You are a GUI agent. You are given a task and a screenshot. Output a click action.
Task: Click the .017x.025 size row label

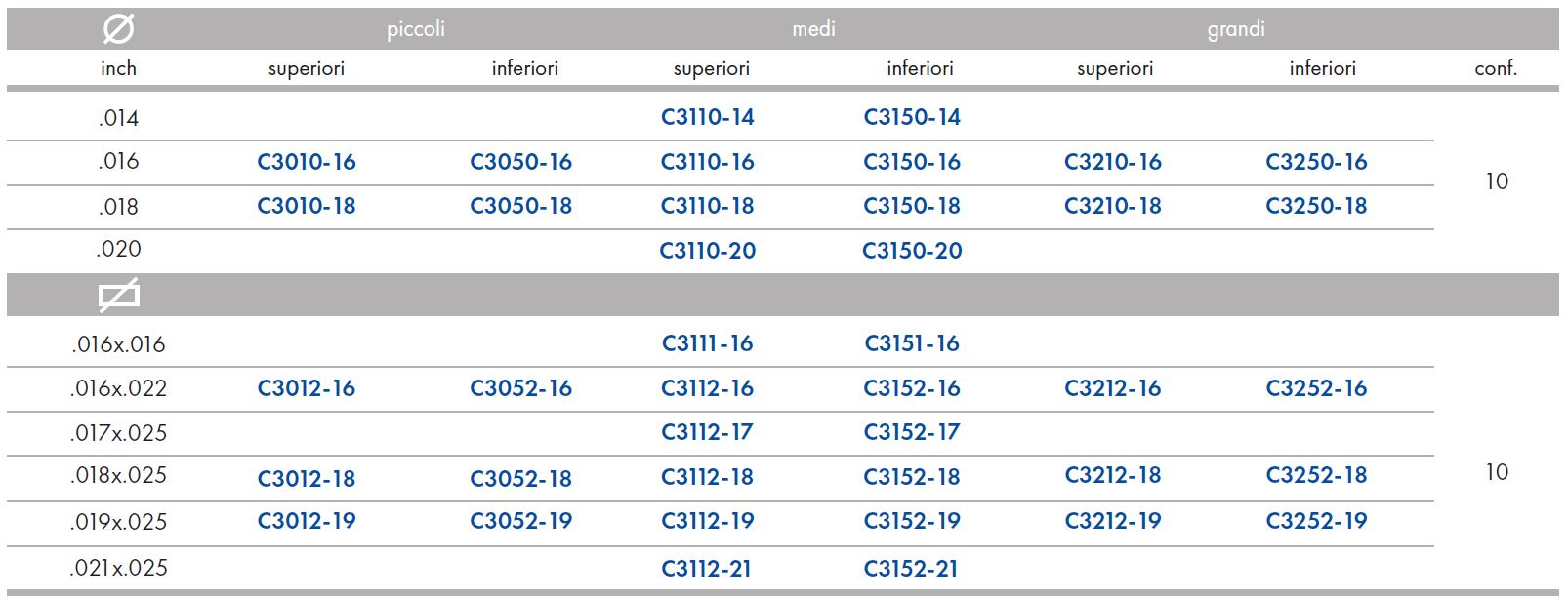coord(119,432)
